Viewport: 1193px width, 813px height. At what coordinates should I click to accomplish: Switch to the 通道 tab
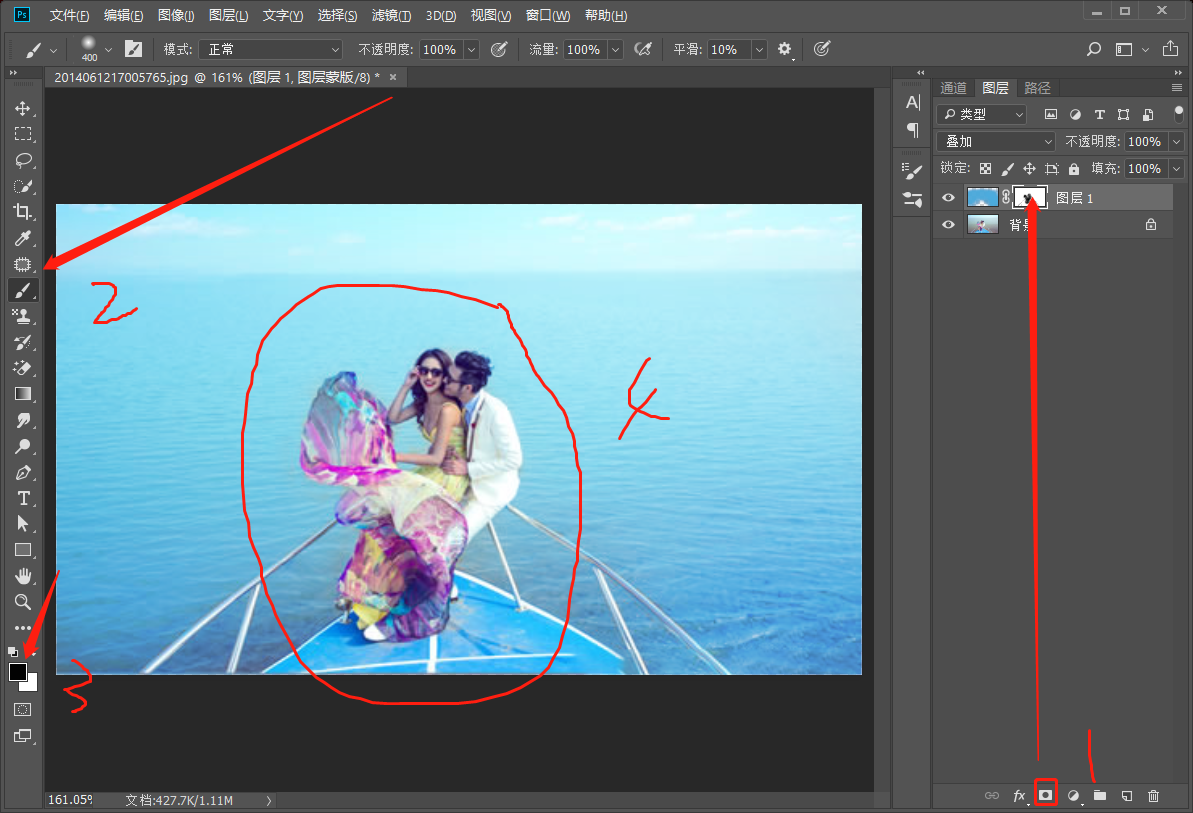point(953,88)
